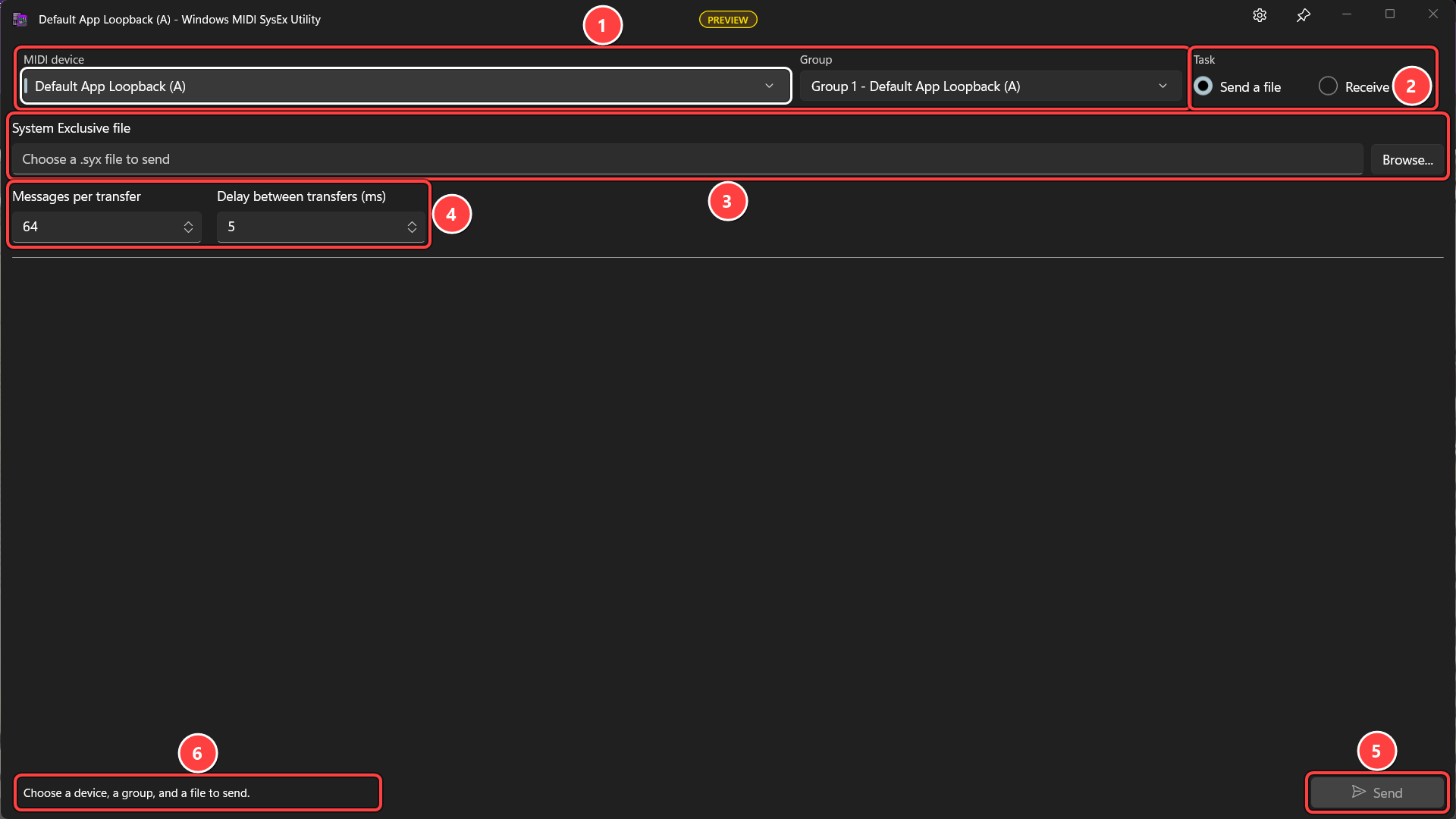Click the Browse... button
The height and width of the screenshot is (819, 1456).
(1407, 160)
